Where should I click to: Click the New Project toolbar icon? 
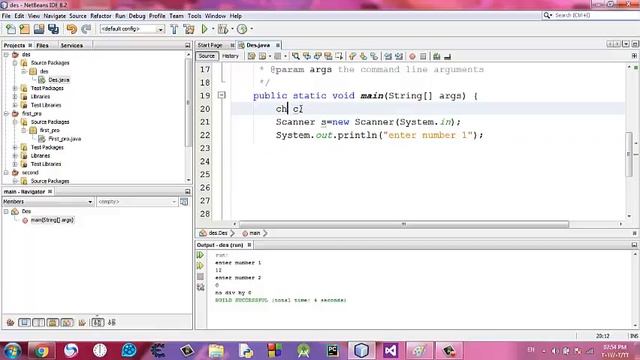tap(24, 29)
